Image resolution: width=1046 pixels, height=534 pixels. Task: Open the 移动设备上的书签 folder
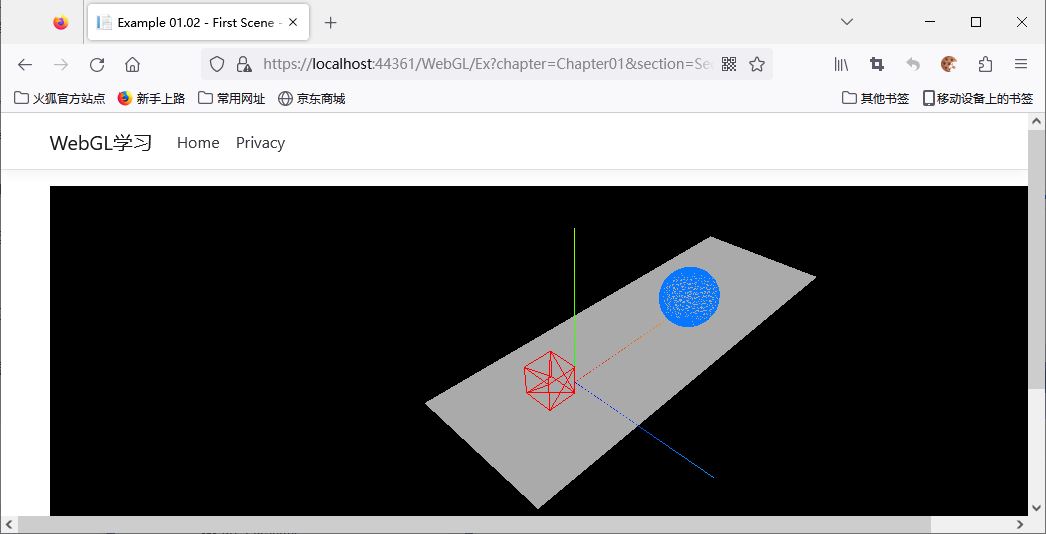click(978, 99)
